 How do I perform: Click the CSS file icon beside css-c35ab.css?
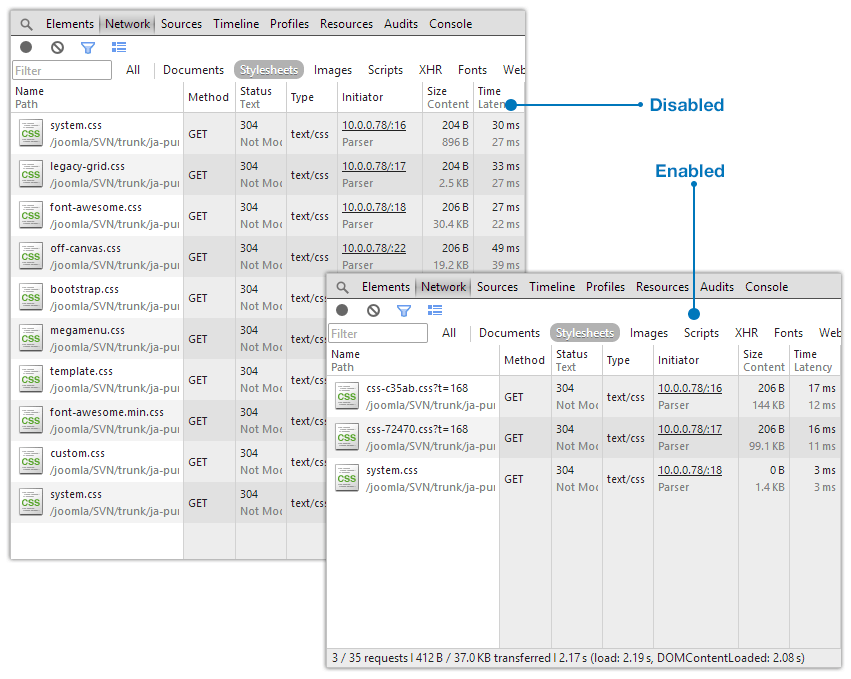point(347,396)
